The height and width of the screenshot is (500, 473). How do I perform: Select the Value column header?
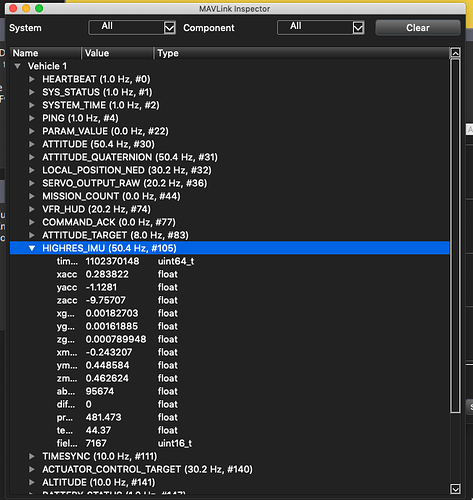click(x=118, y=53)
